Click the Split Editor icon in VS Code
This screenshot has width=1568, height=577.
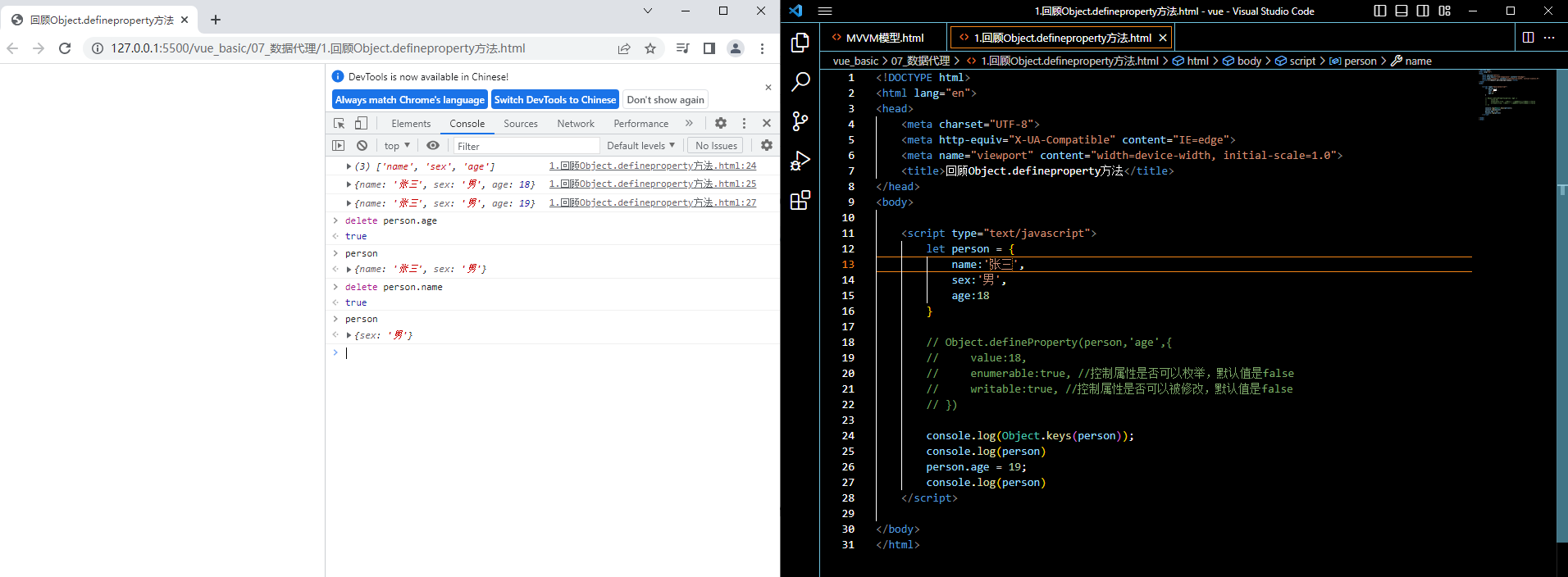coord(1528,38)
